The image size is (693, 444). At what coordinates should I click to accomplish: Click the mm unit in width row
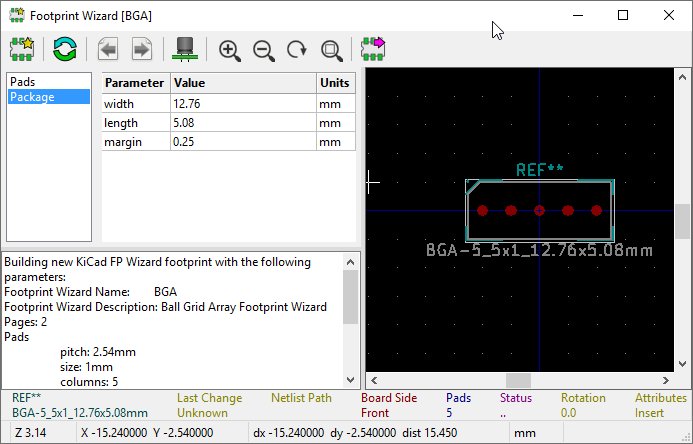[x=336, y=104]
